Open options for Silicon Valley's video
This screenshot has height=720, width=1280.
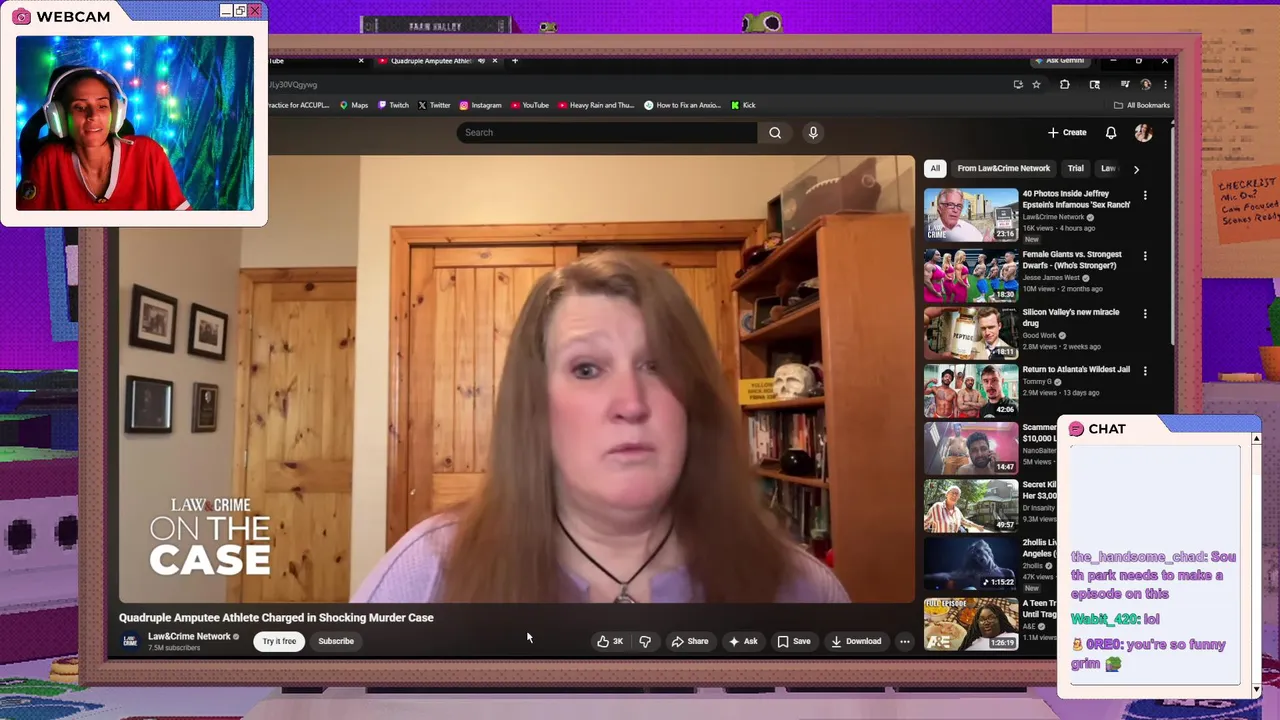(1145, 313)
